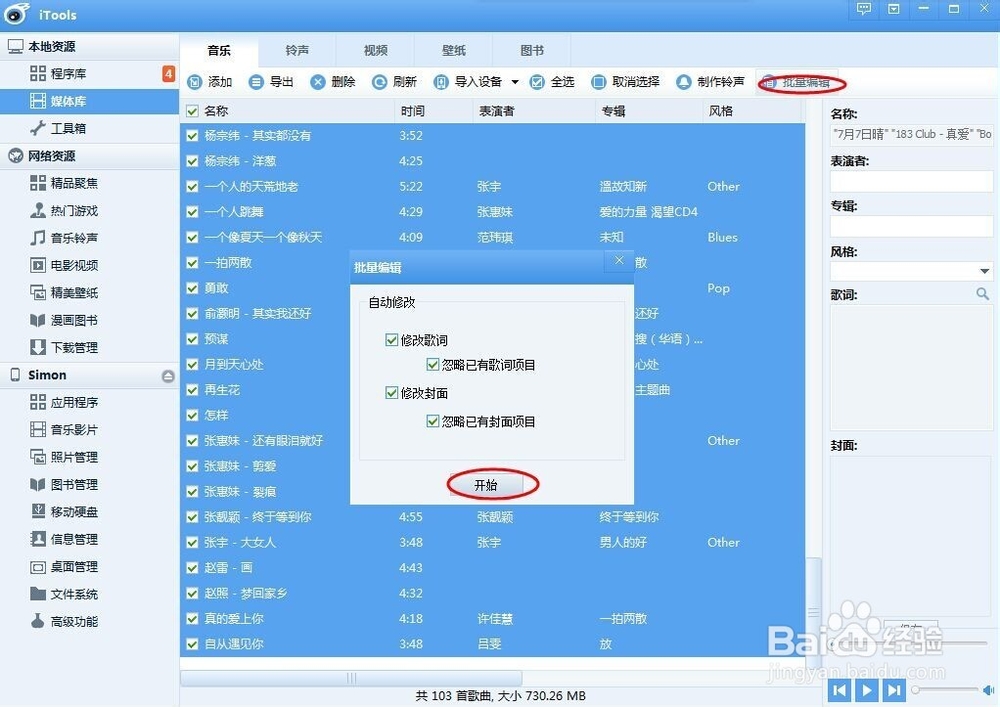Switch to the 图书 tab

pyautogui.click(x=532, y=50)
